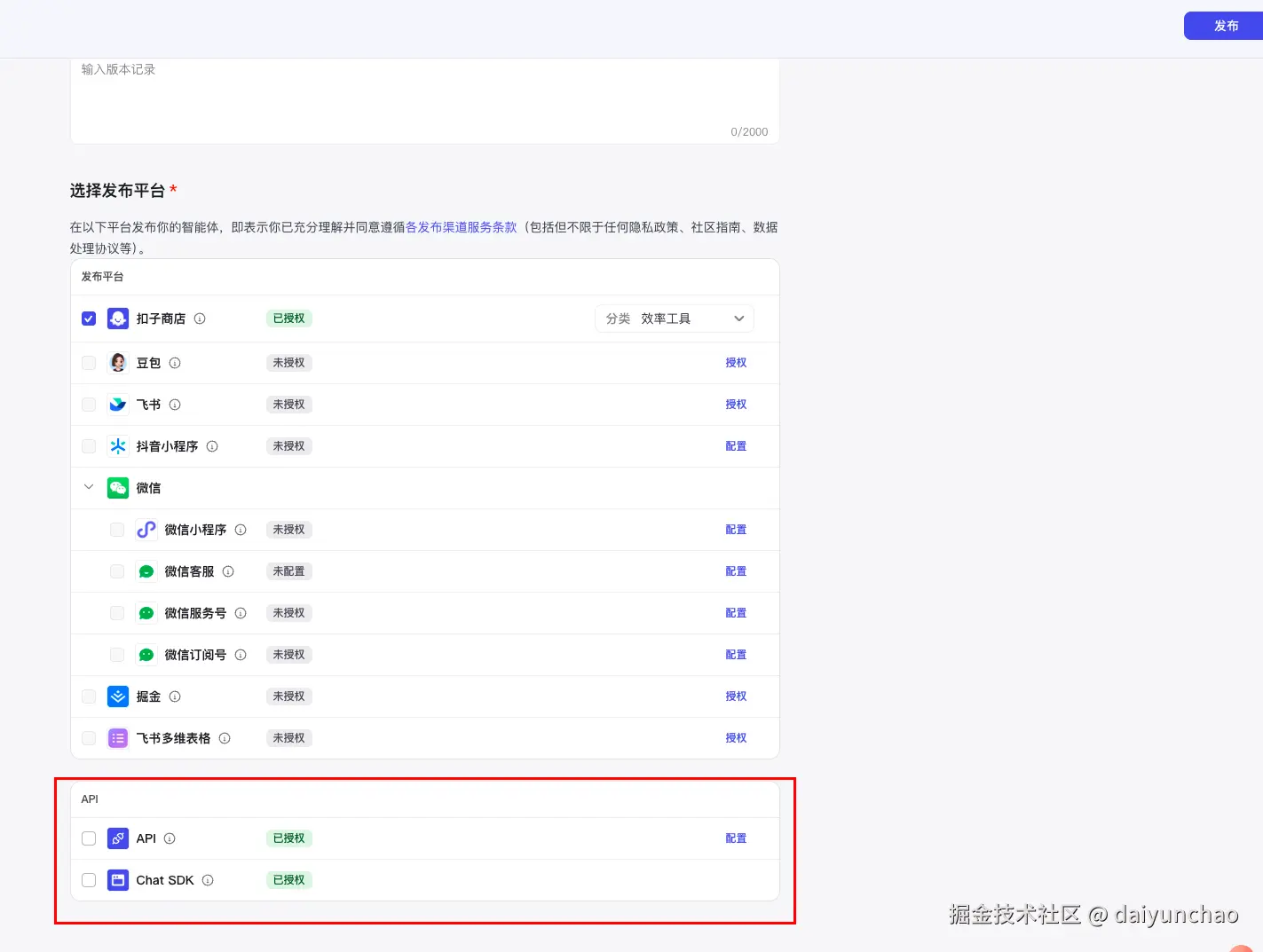The height and width of the screenshot is (952, 1263).
Task: Focus the 输入版本记录 text area
Action: (424, 100)
